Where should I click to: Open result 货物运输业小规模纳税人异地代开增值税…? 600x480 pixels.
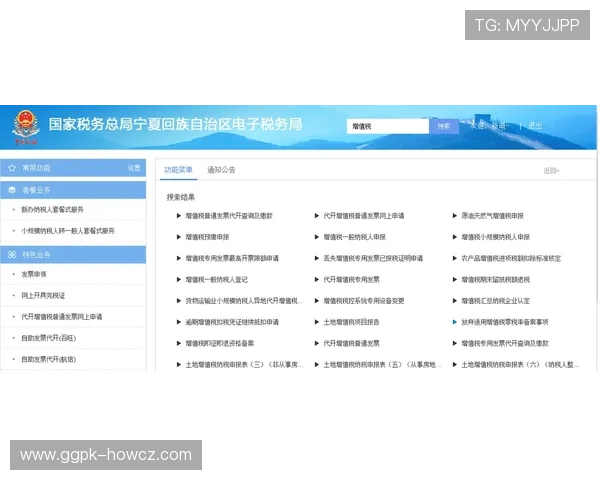[x=244, y=301]
